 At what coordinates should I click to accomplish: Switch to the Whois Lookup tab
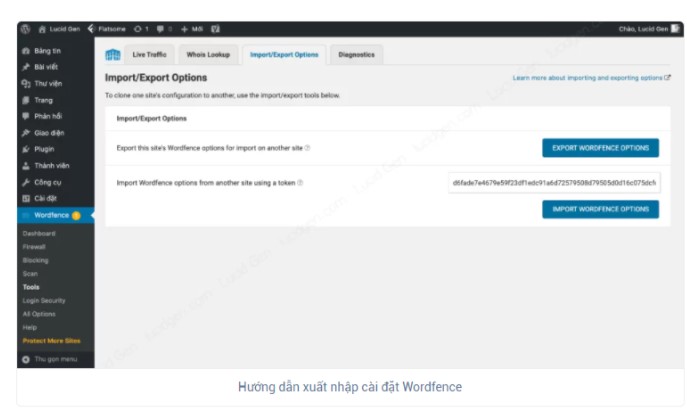point(207,54)
